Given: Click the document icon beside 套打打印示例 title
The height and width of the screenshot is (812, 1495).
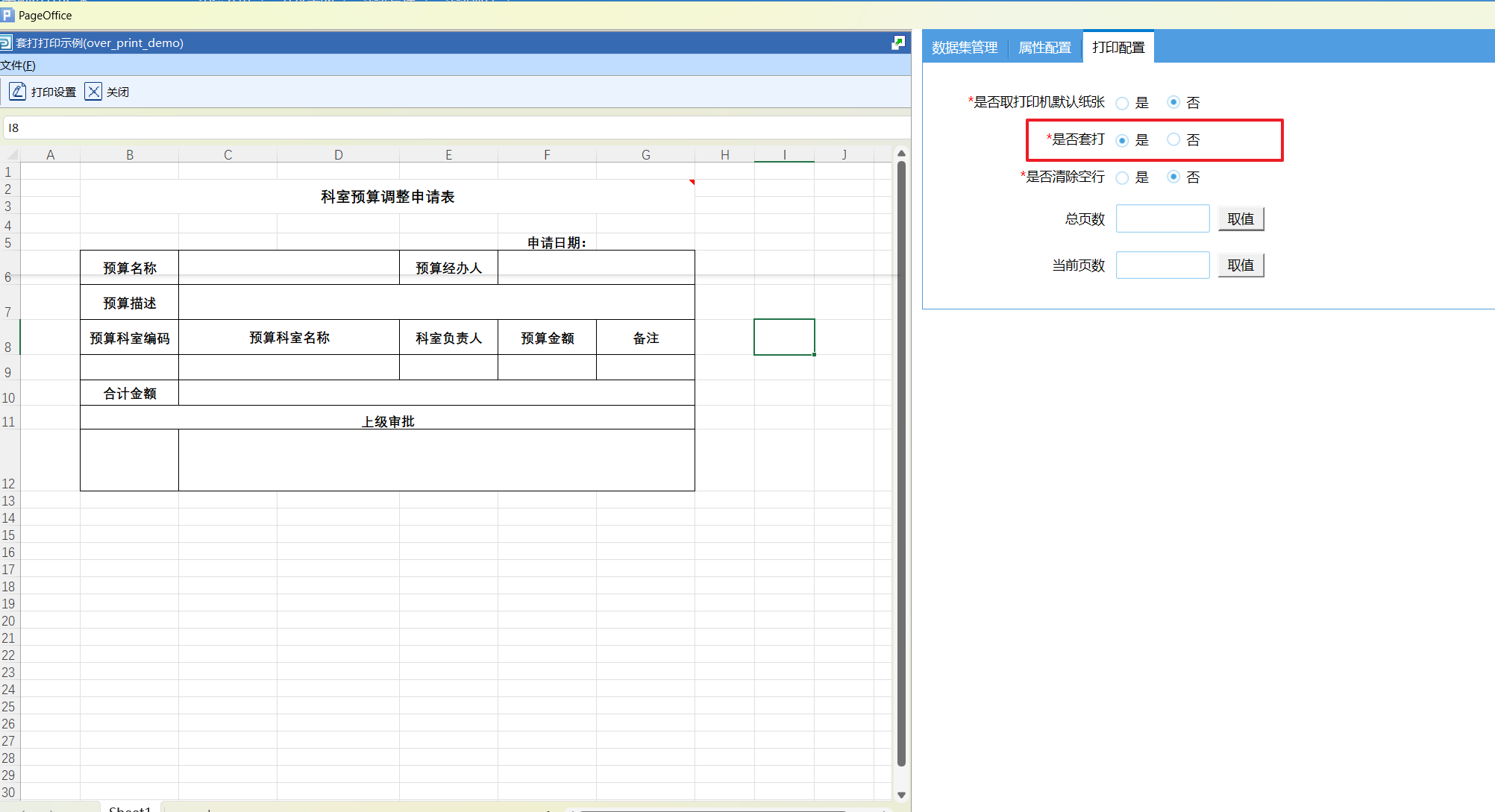Looking at the screenshot, I should click(7, 43).
